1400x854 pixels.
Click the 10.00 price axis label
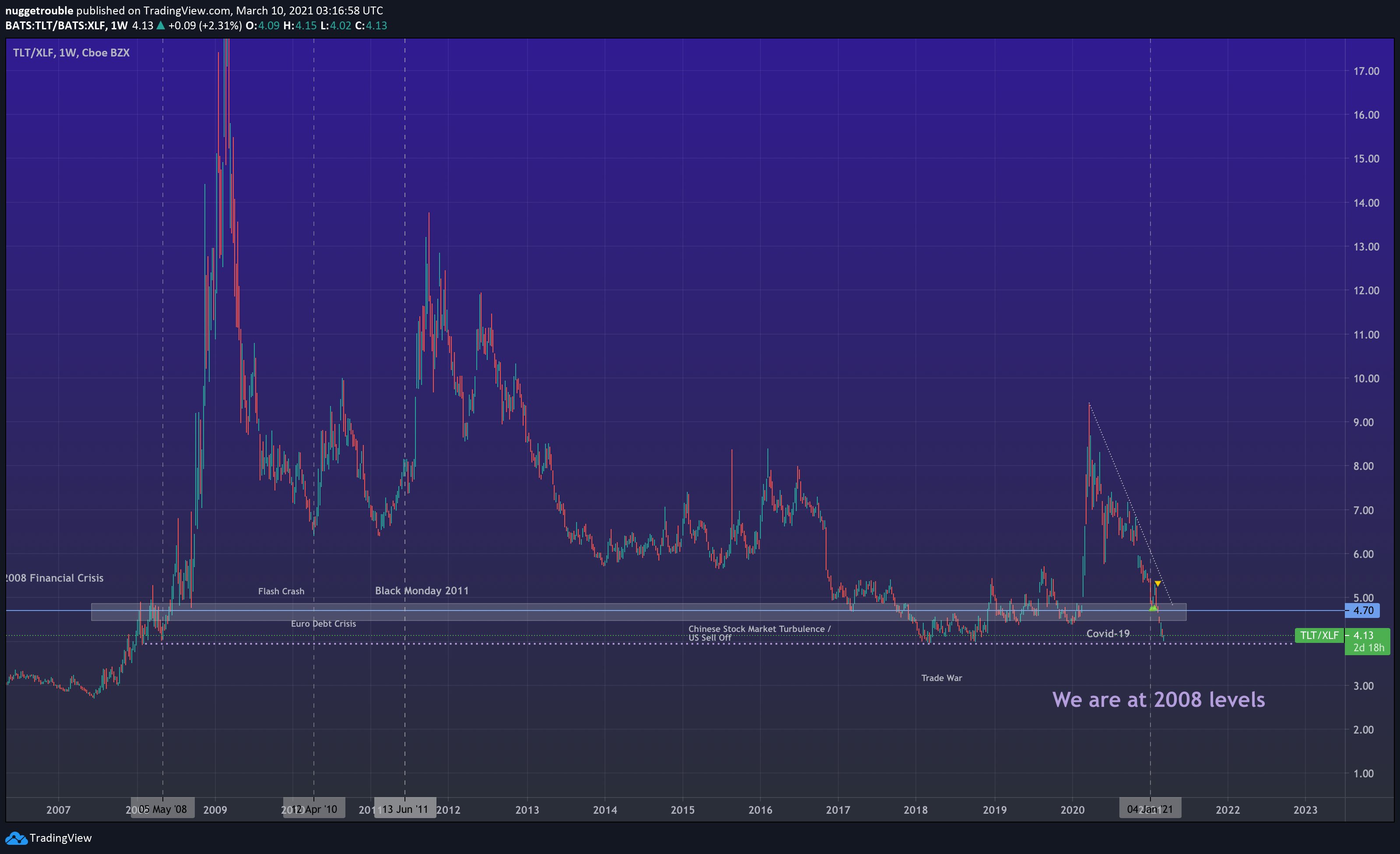pos(1366,379)
